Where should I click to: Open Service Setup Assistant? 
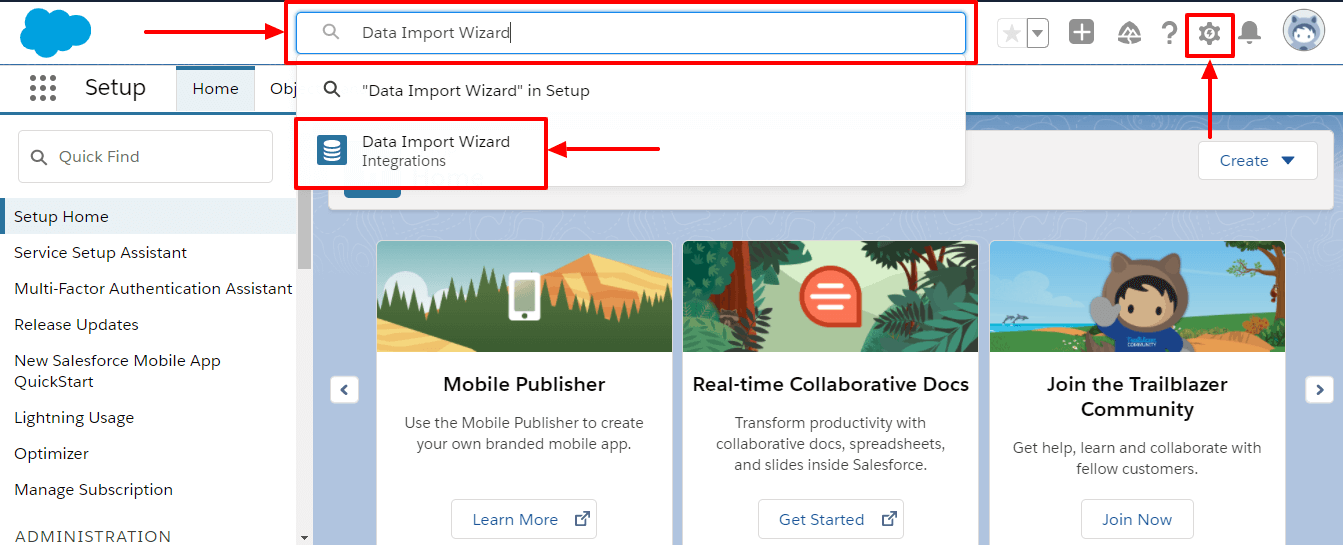click(101, 253)
